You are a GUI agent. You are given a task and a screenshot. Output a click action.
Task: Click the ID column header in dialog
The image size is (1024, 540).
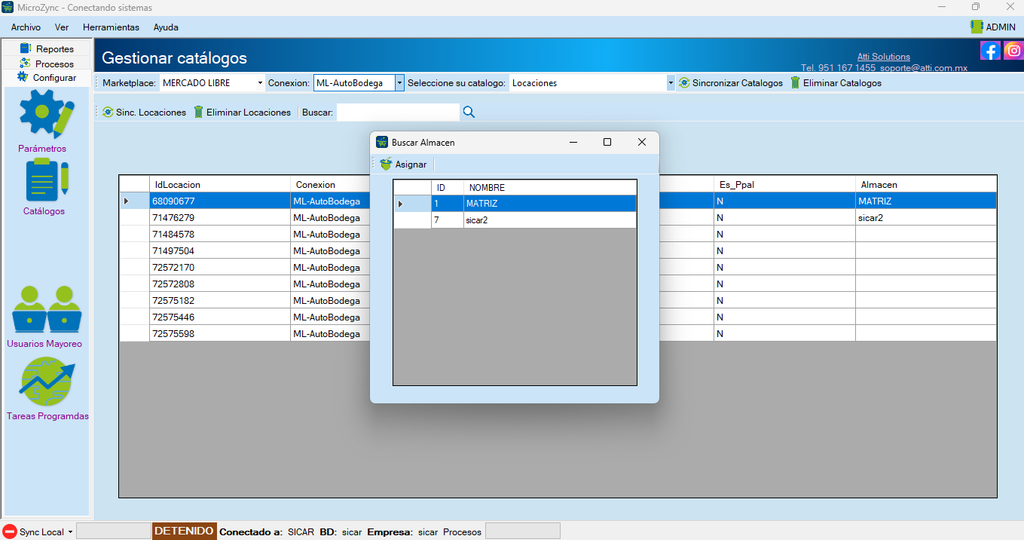(x=447, y=187)
